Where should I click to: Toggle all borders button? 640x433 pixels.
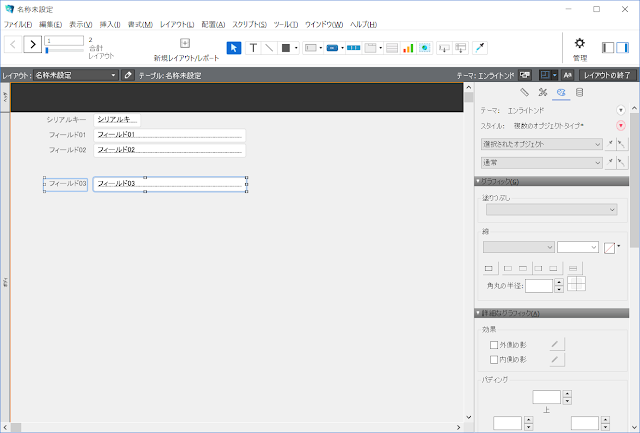click(489, 269)
